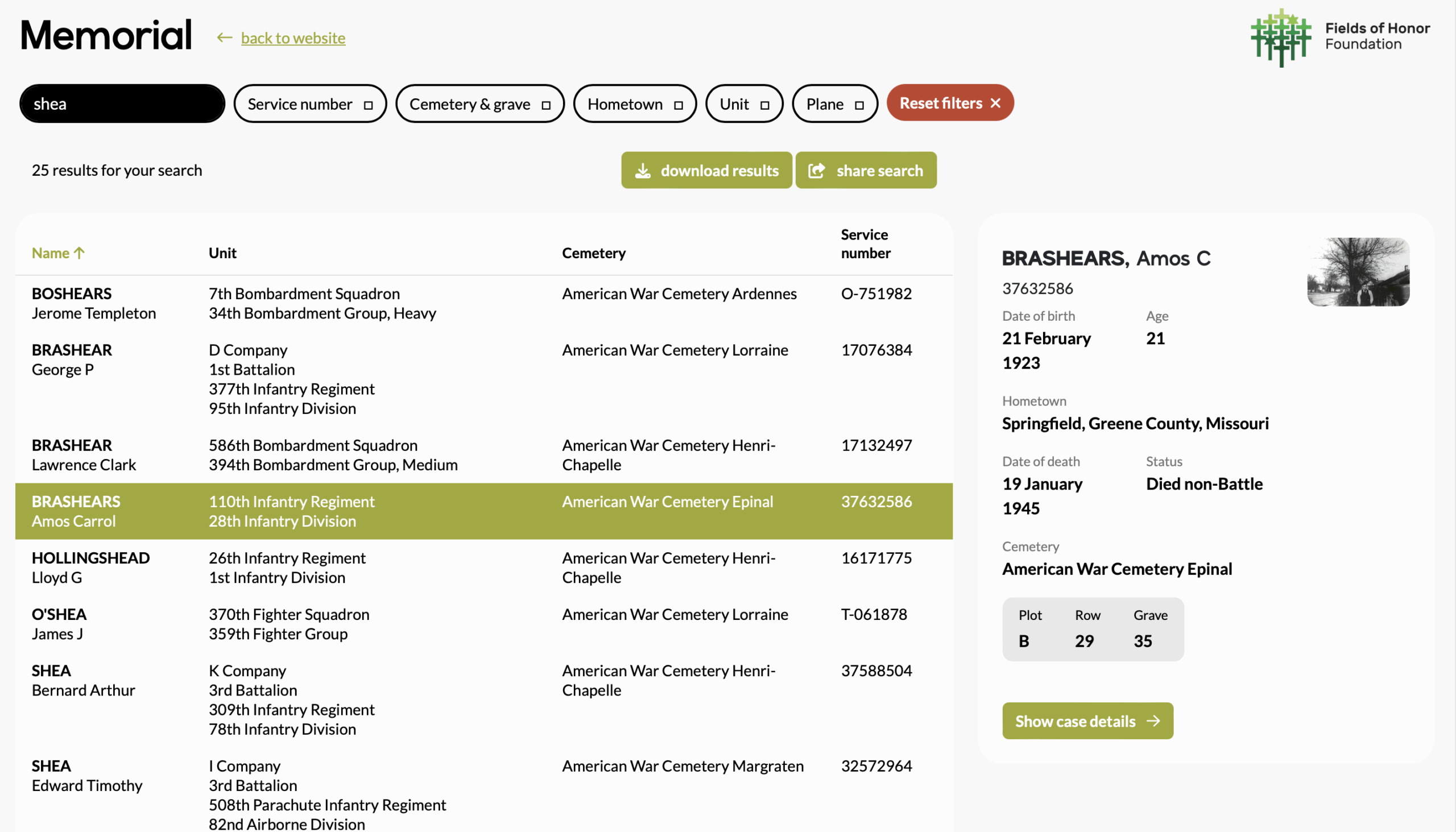
Task: Click the back arrow icon beside website link
Action: coord(225,38)
